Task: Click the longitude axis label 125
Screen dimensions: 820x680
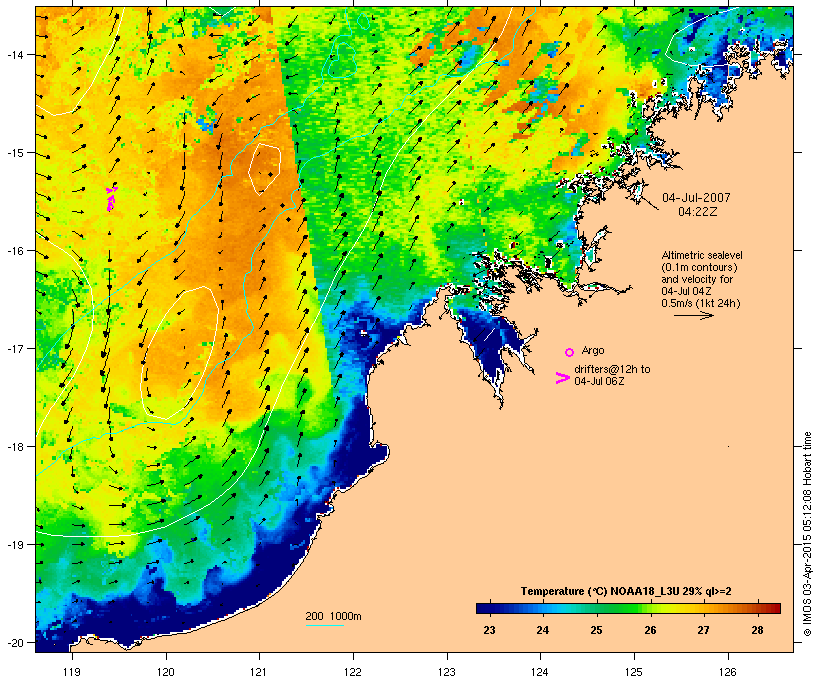Action: [x=634, y=672]
